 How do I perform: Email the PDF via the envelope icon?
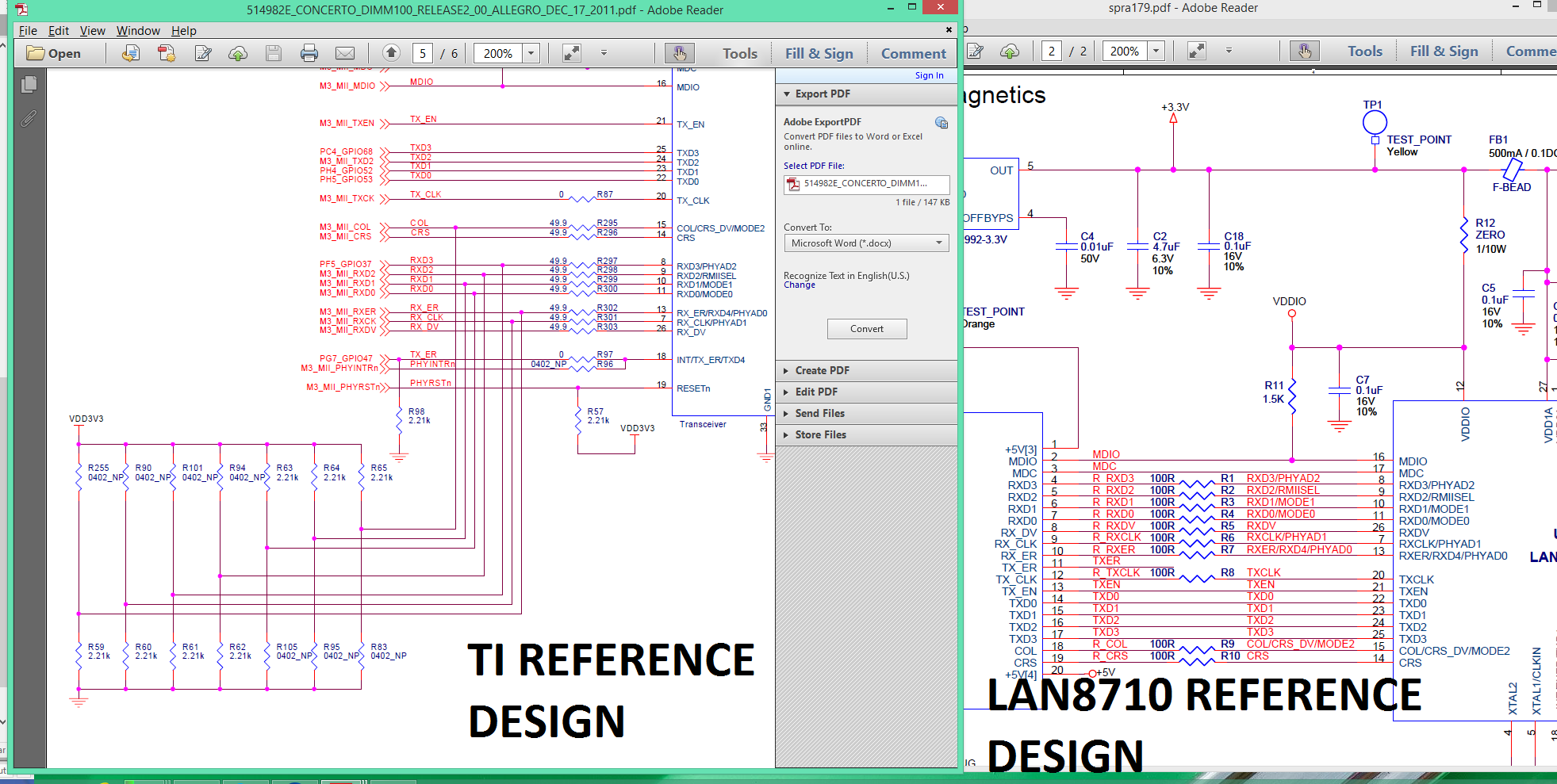[x=344, y=53]
